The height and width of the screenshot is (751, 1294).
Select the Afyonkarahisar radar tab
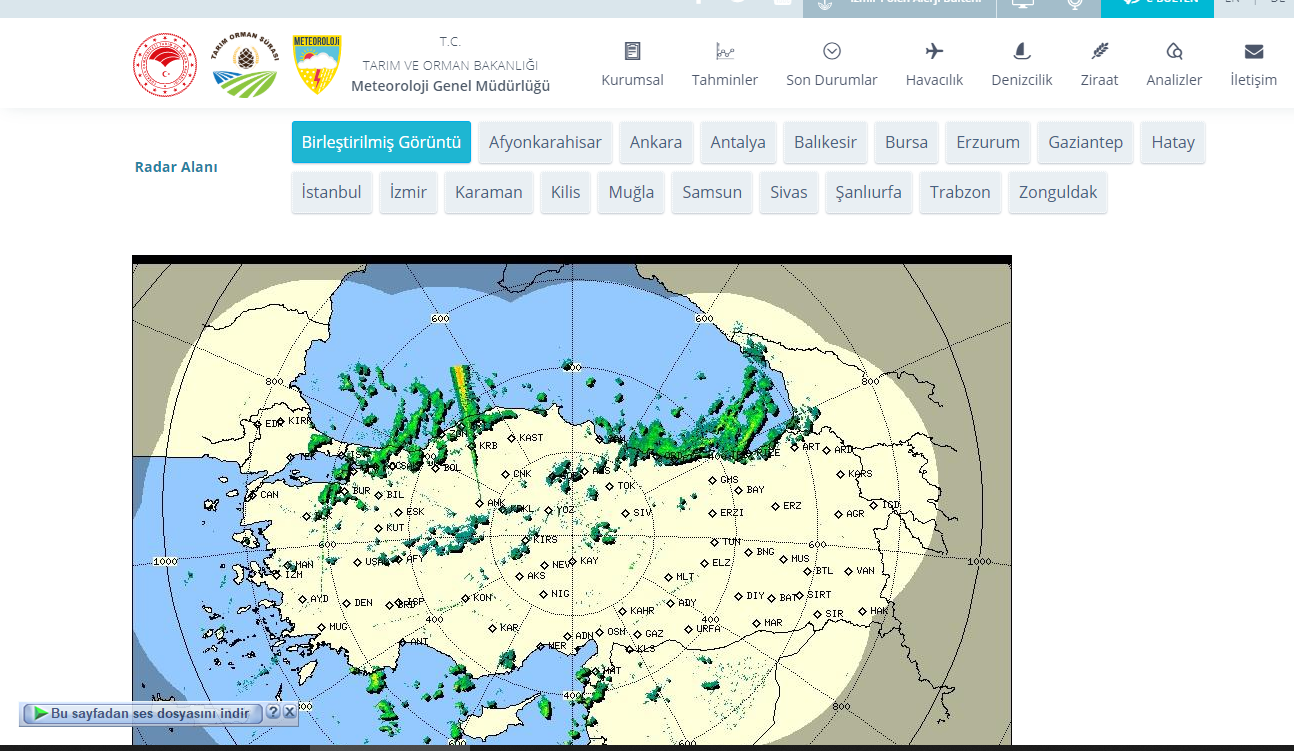(x=545, y=142)
